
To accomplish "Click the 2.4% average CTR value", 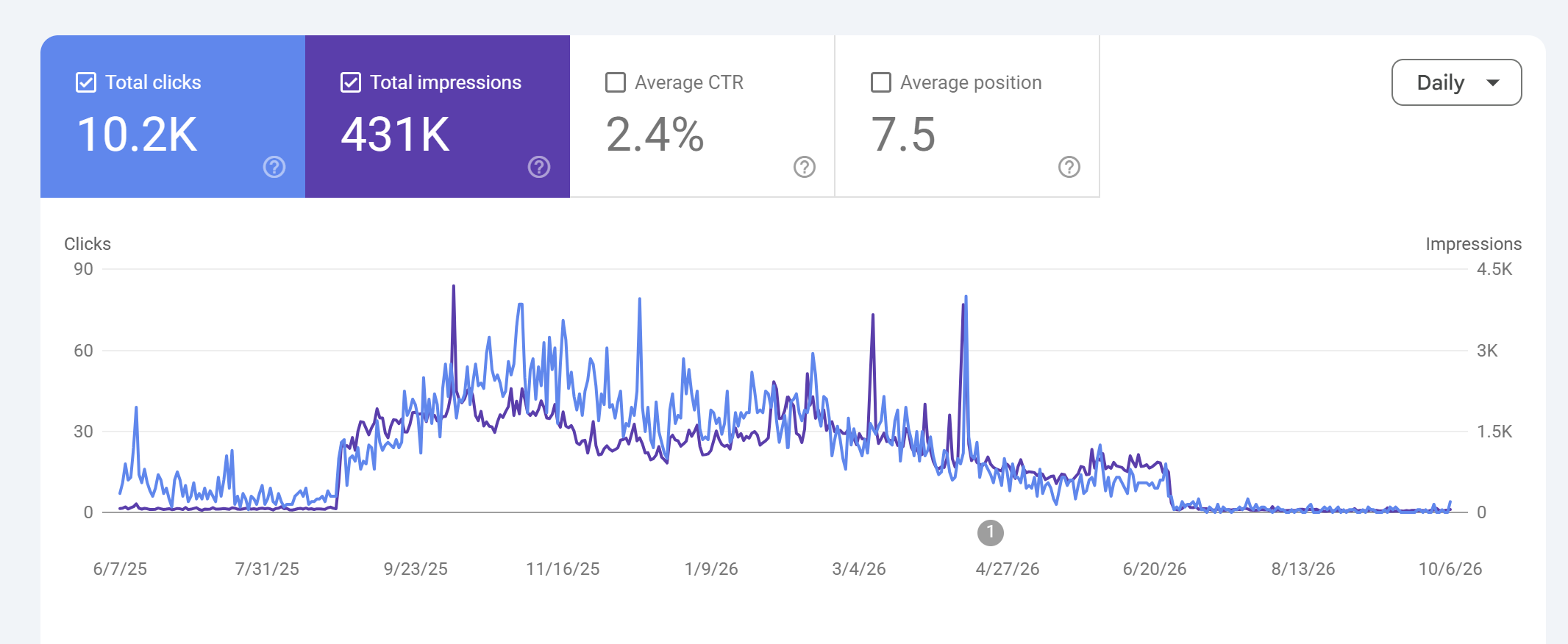I will 655,135.
